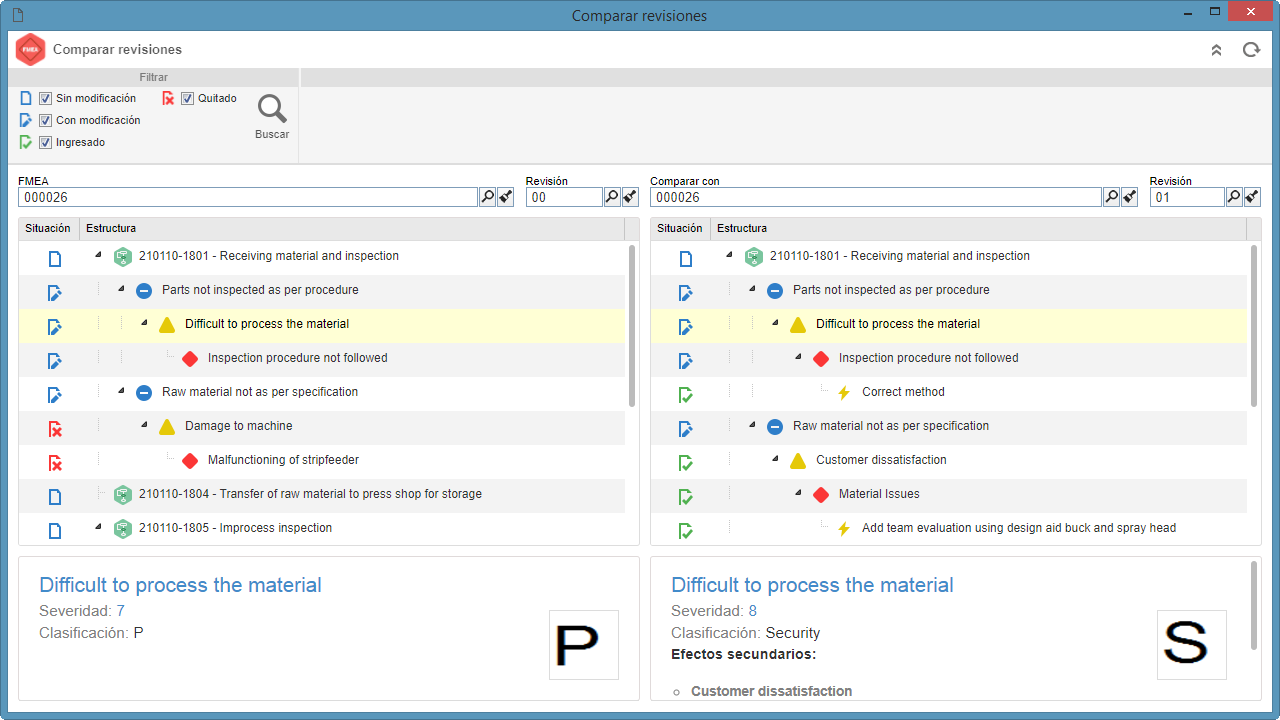Image resolution: width=1280 pixels, height=720 pixels.
Task: Select Malfunctioning of stripfeeder row
Action: click(x=322, y=460)
